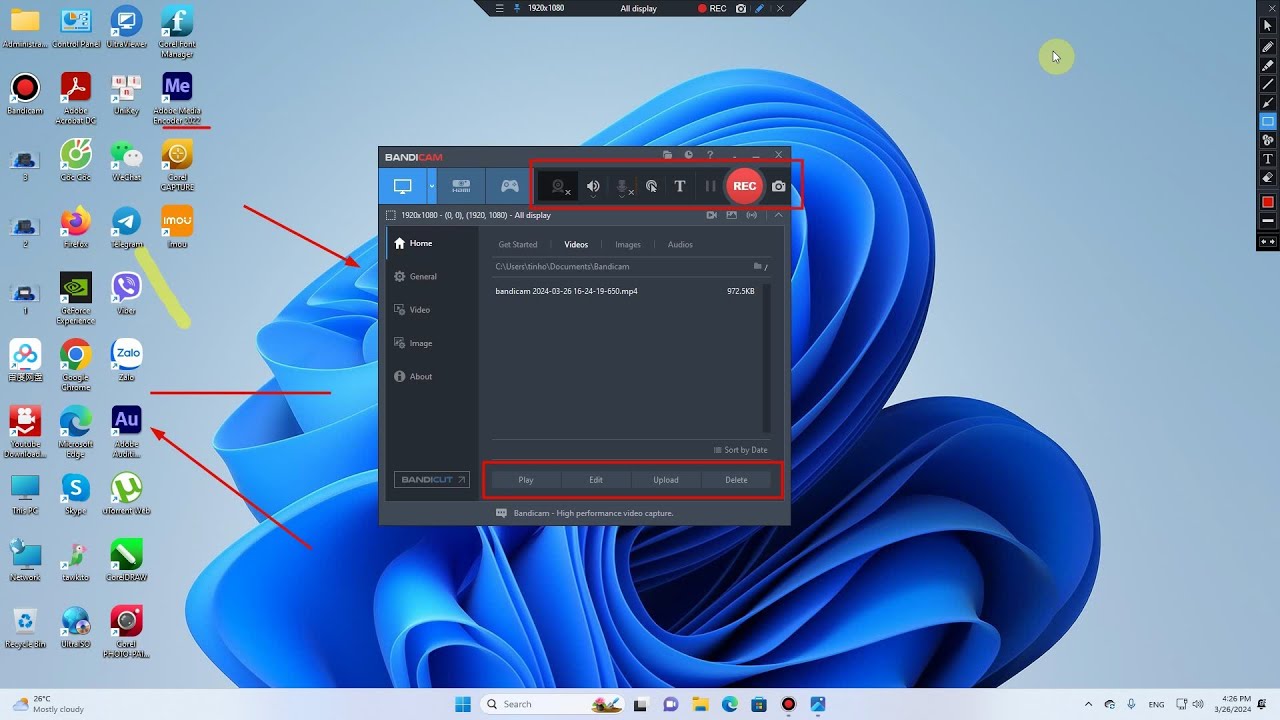1280x720 pixels.
Task: Select the rectangle drawing tool
Action: coord(1268,122)
